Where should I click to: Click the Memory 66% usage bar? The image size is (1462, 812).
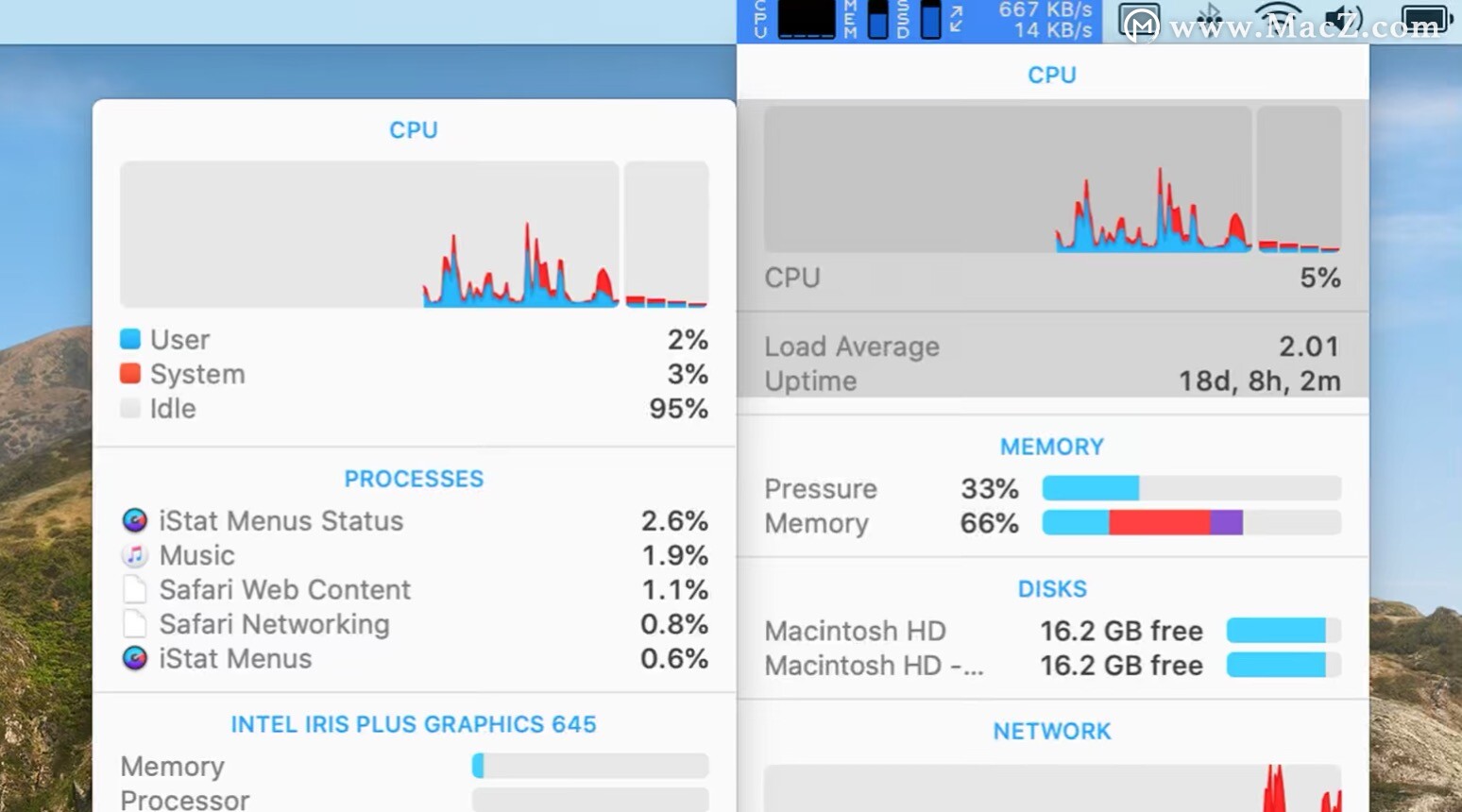click(x=1191, y=522)
